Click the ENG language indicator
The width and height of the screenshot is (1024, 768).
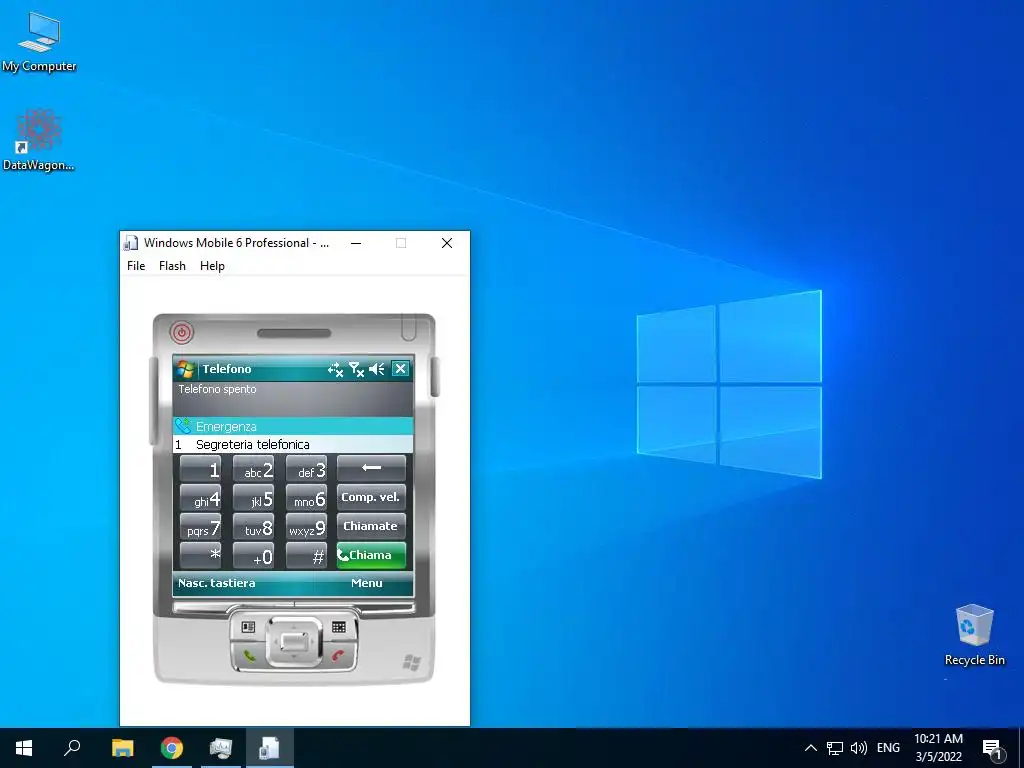tap(888, 748)
